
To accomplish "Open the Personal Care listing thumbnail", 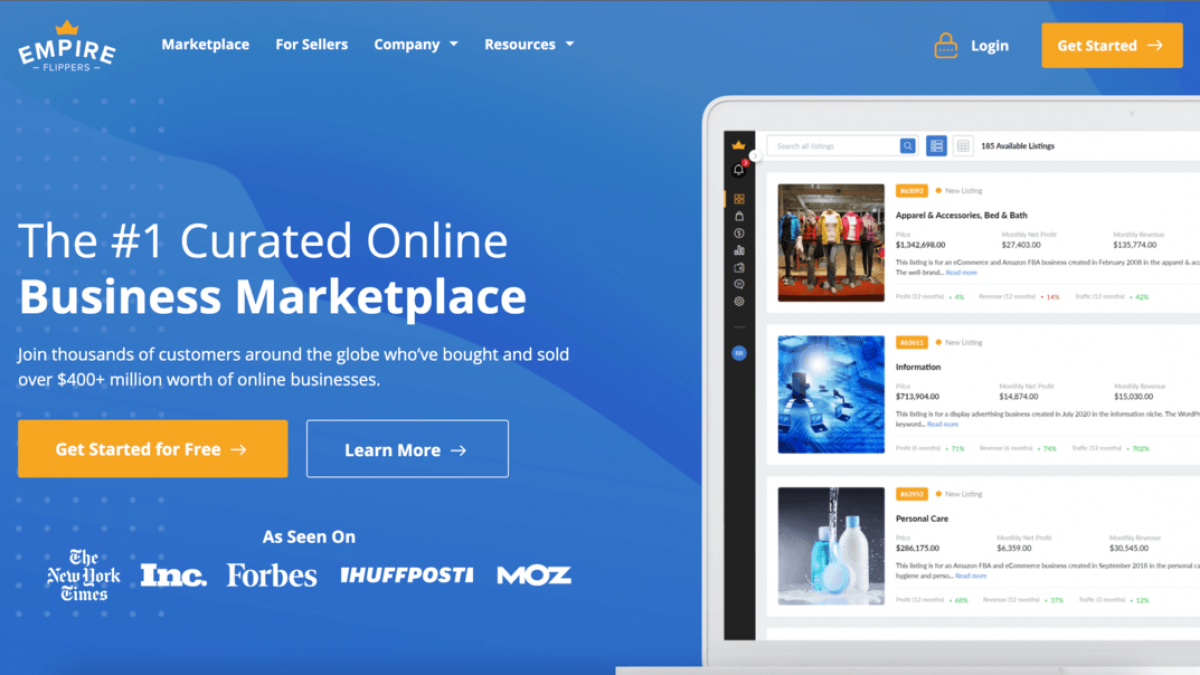I will click(831, 547).
